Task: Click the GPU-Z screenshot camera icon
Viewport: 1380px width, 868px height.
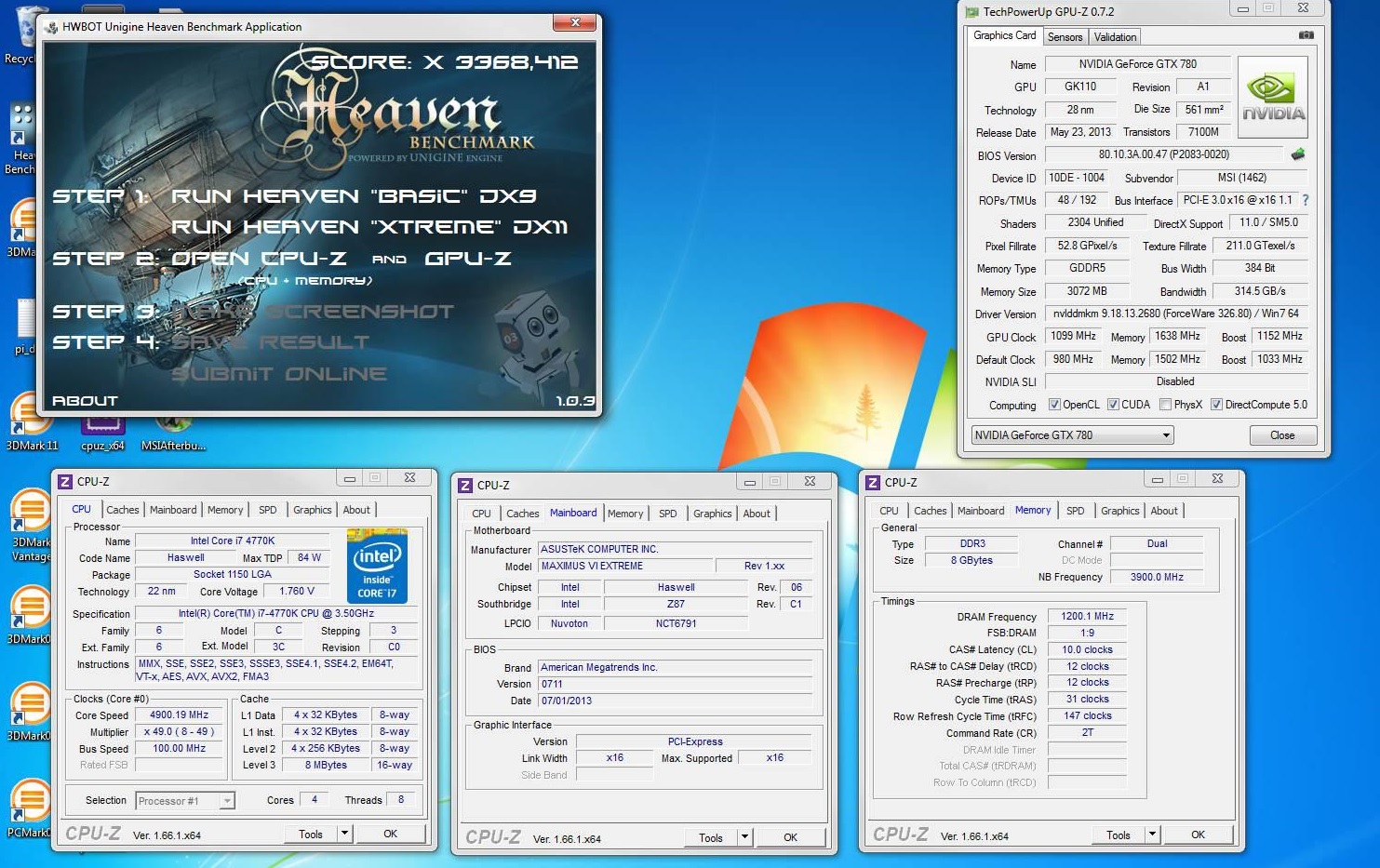Action: 1306,35
